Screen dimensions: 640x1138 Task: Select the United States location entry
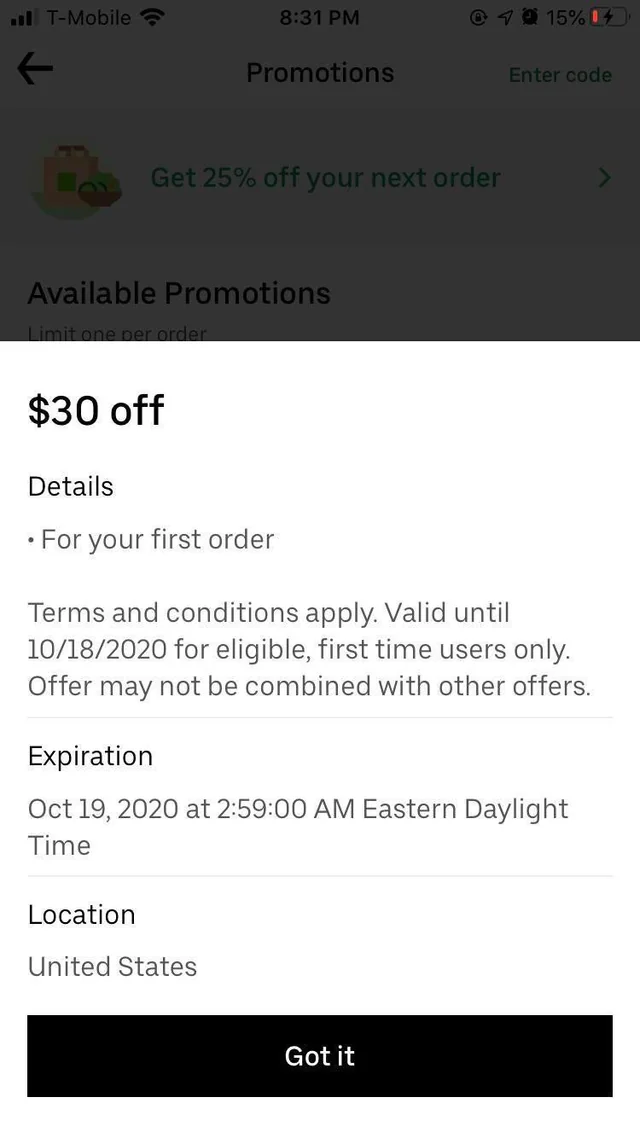click(x=112, y=966)
